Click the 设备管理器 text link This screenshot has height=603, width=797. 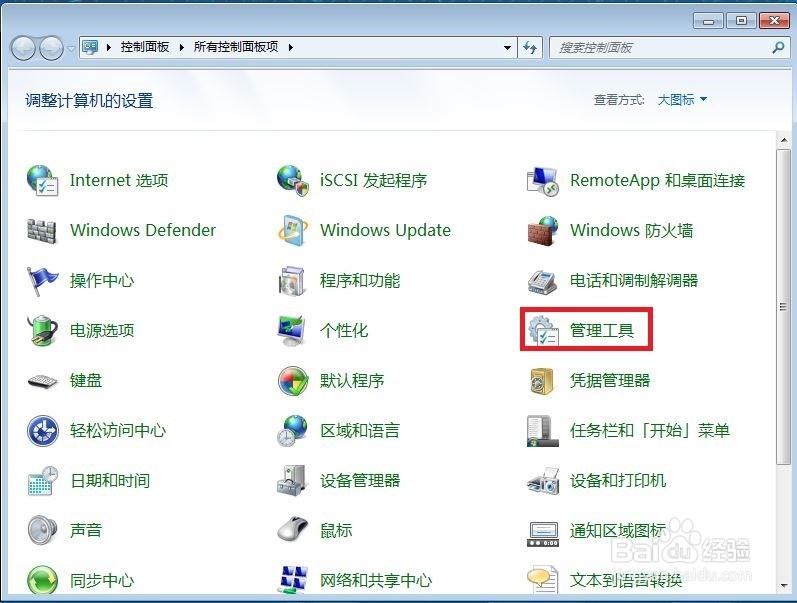360,480
